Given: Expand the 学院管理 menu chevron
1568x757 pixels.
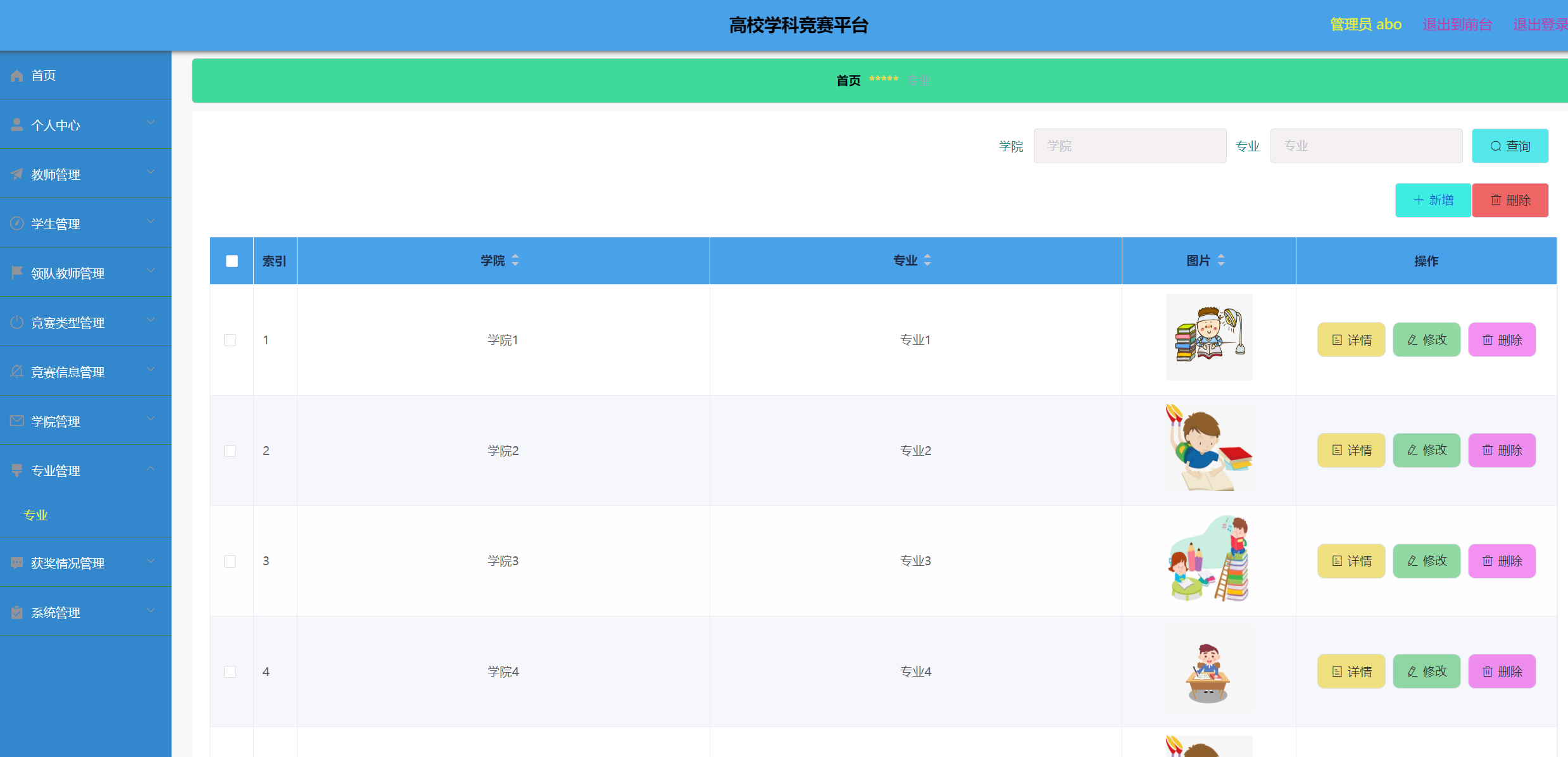Looking at the screenshot, I should [151, 418].
